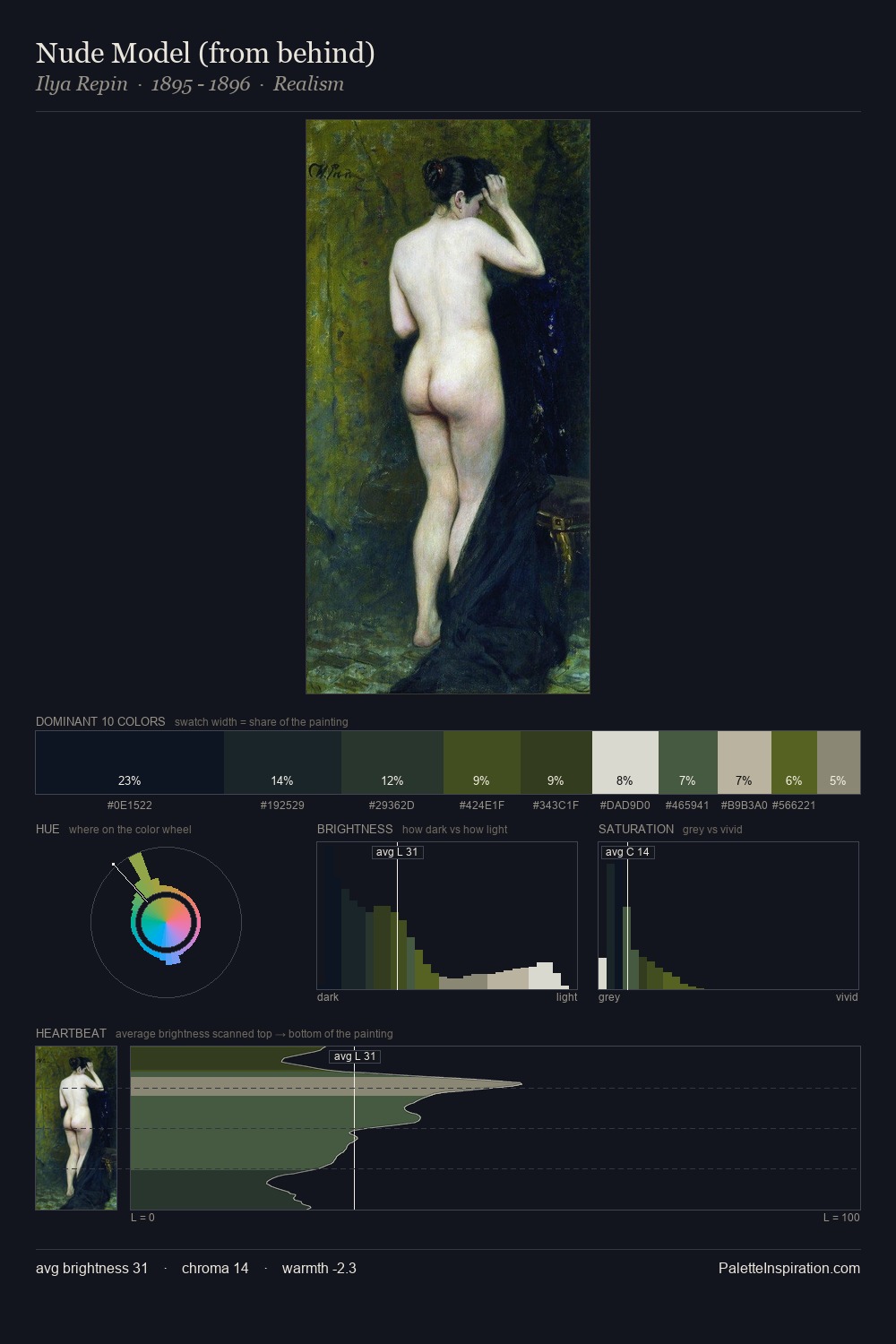The height and width of the screenshot is (1344, 896).
Task: Click the Heartbeat brightness curve chart
Action: pyautogui.click(x=495, y=1128)
